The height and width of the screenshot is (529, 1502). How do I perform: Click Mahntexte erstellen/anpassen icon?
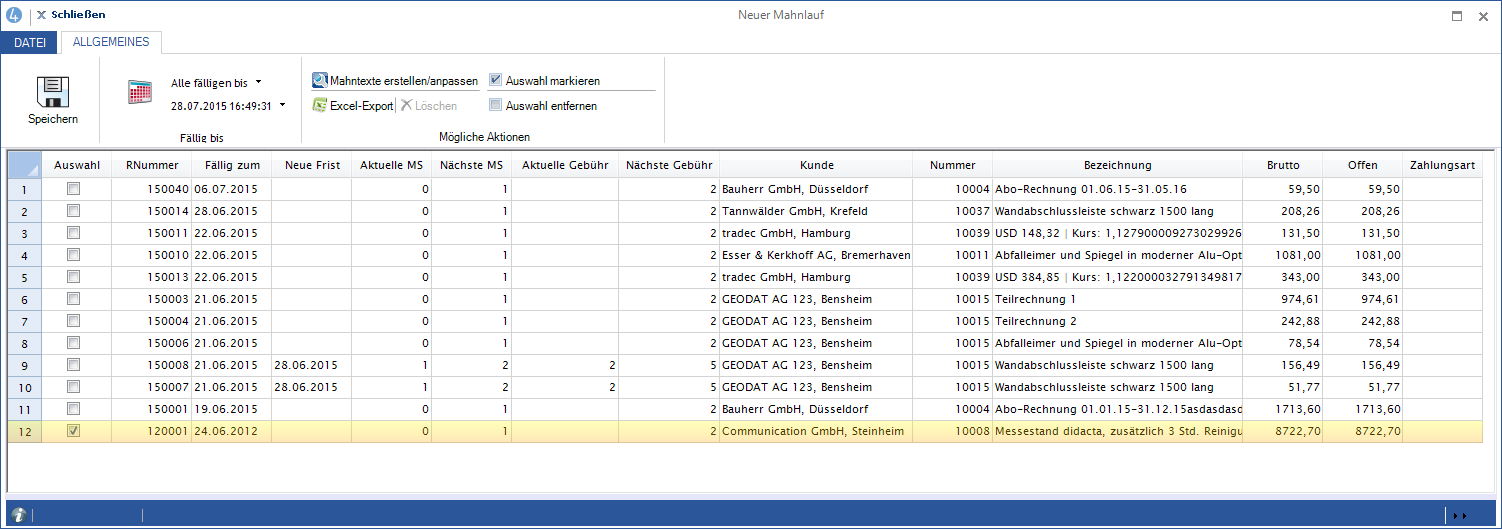coord(320,81)
